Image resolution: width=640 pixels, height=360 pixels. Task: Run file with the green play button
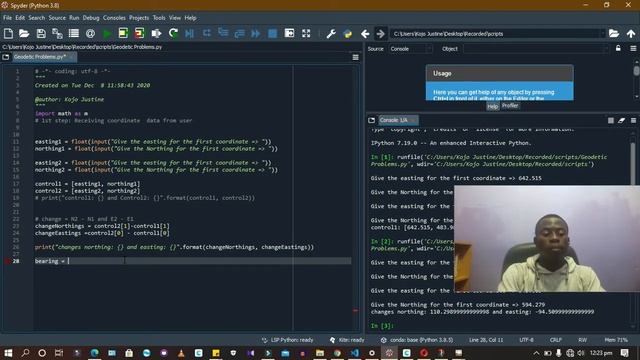click(x=107, y=33)
